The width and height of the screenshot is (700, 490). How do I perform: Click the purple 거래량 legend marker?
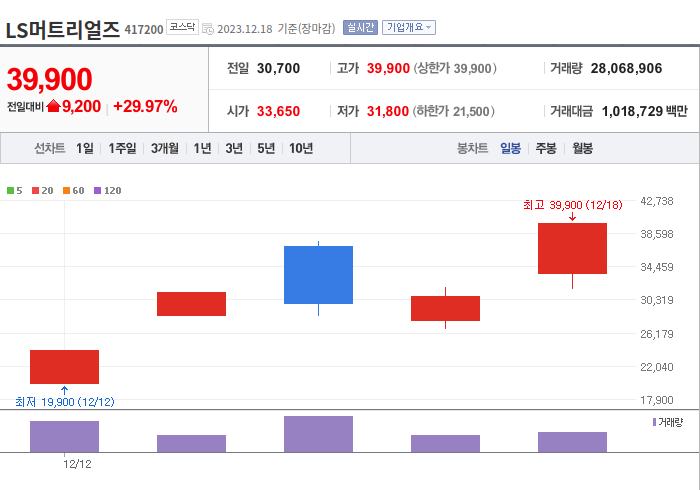point(654,422)
